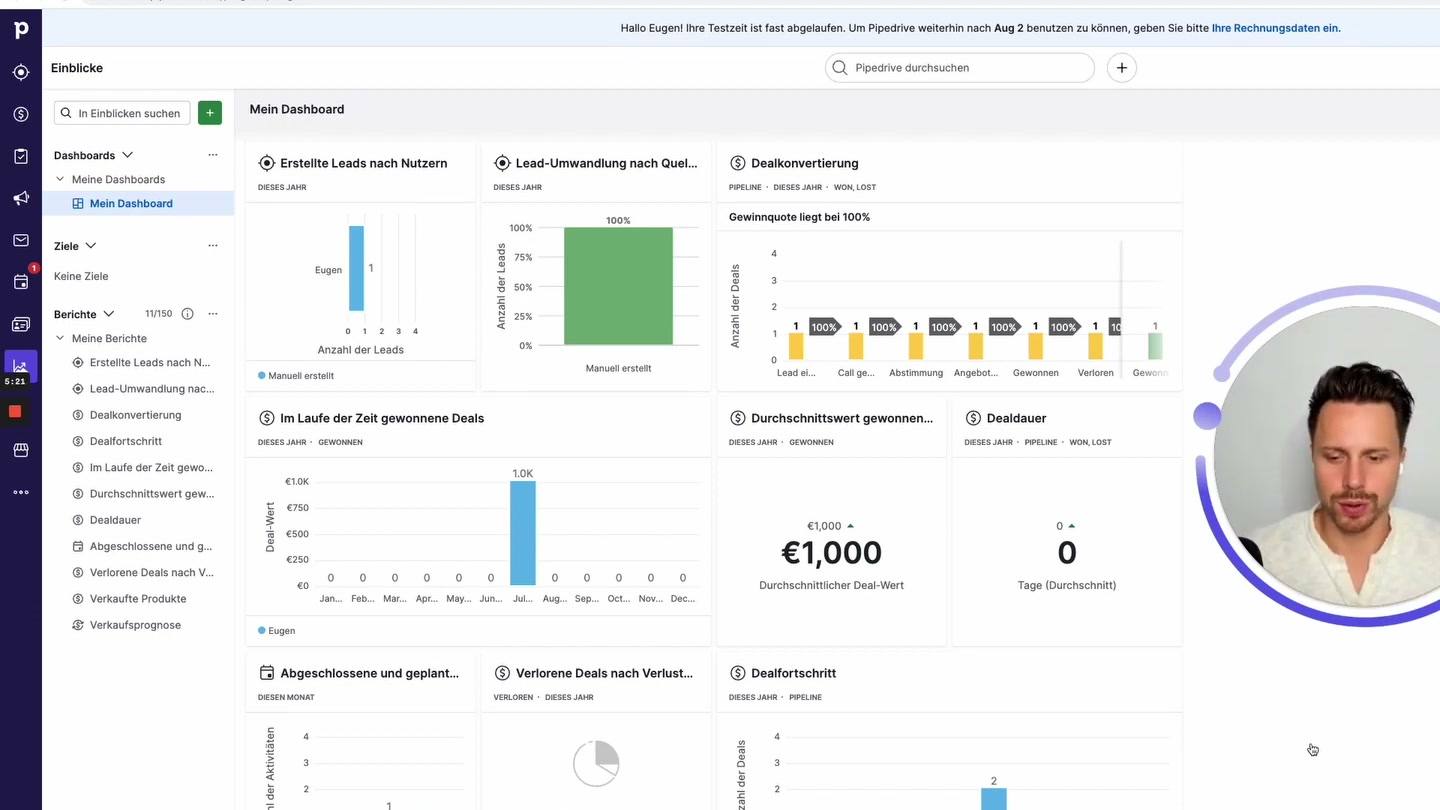Collapse the Ziele section
This screenshot has height=810, width=1440.
[x=90, y=245]
